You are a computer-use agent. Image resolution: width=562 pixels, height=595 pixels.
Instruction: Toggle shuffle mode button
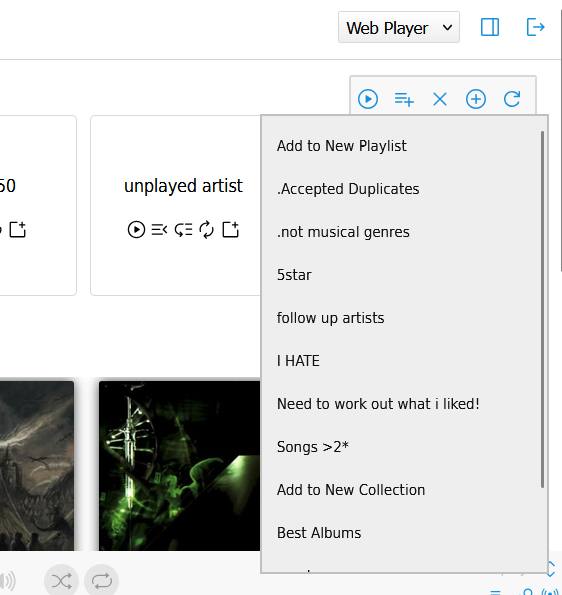click(61, 581)
